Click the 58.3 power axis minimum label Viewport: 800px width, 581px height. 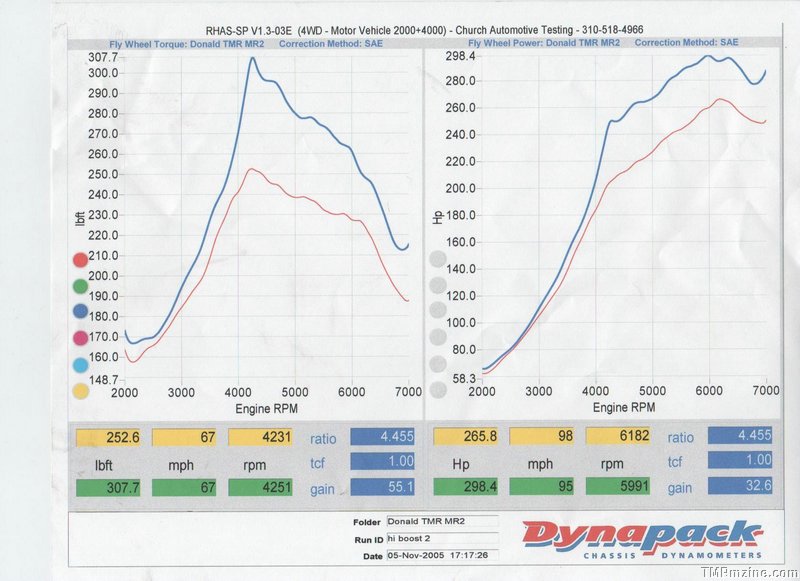(x=464, y=378)
